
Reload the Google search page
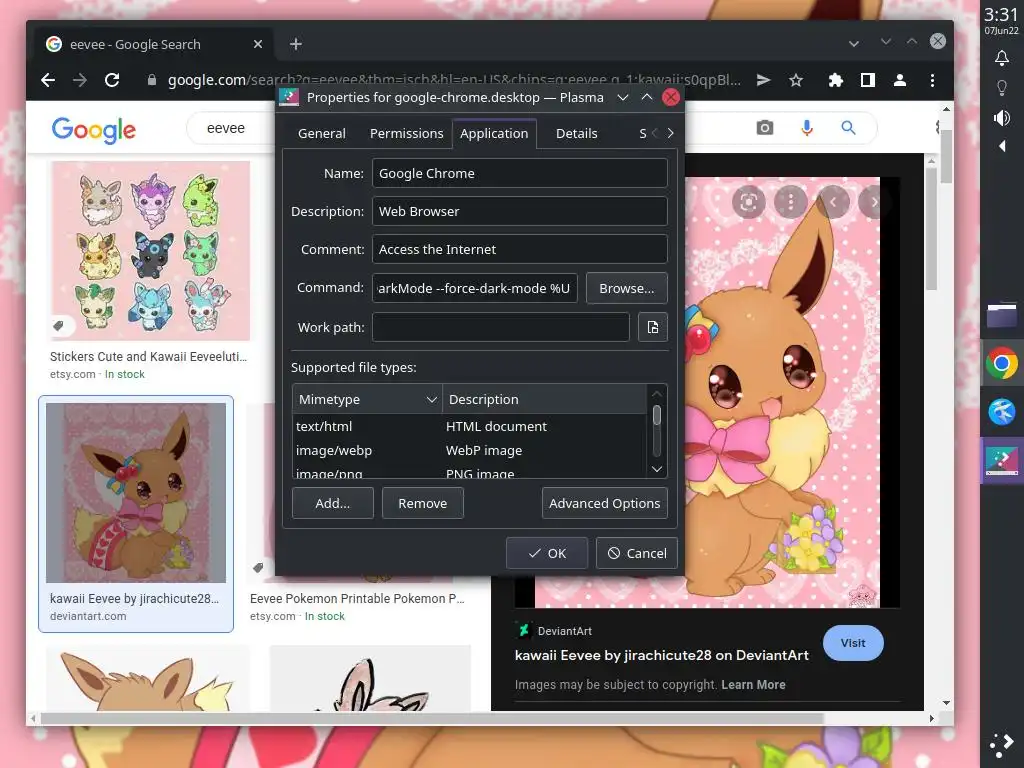point(112,80)
